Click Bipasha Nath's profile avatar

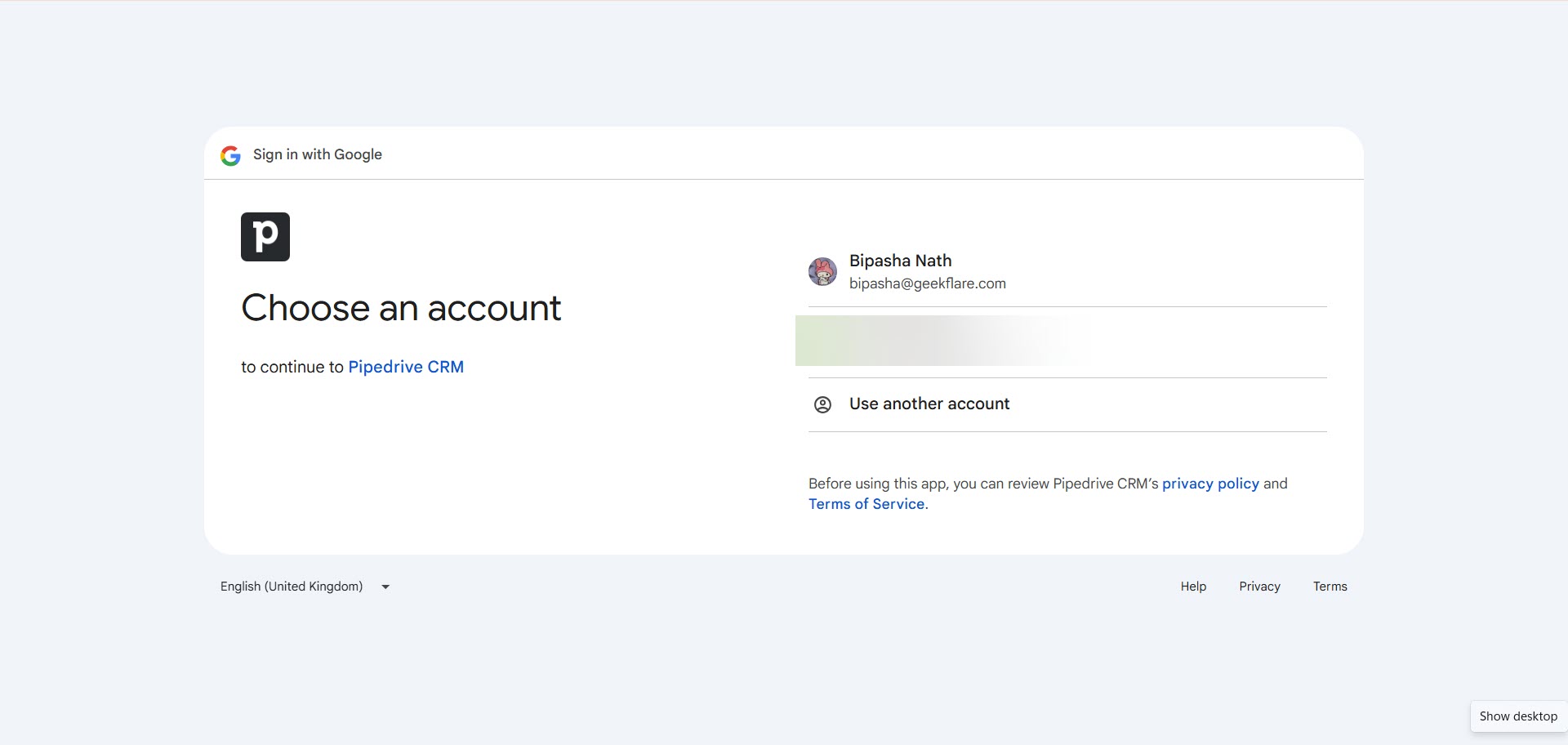pos(822,272)
